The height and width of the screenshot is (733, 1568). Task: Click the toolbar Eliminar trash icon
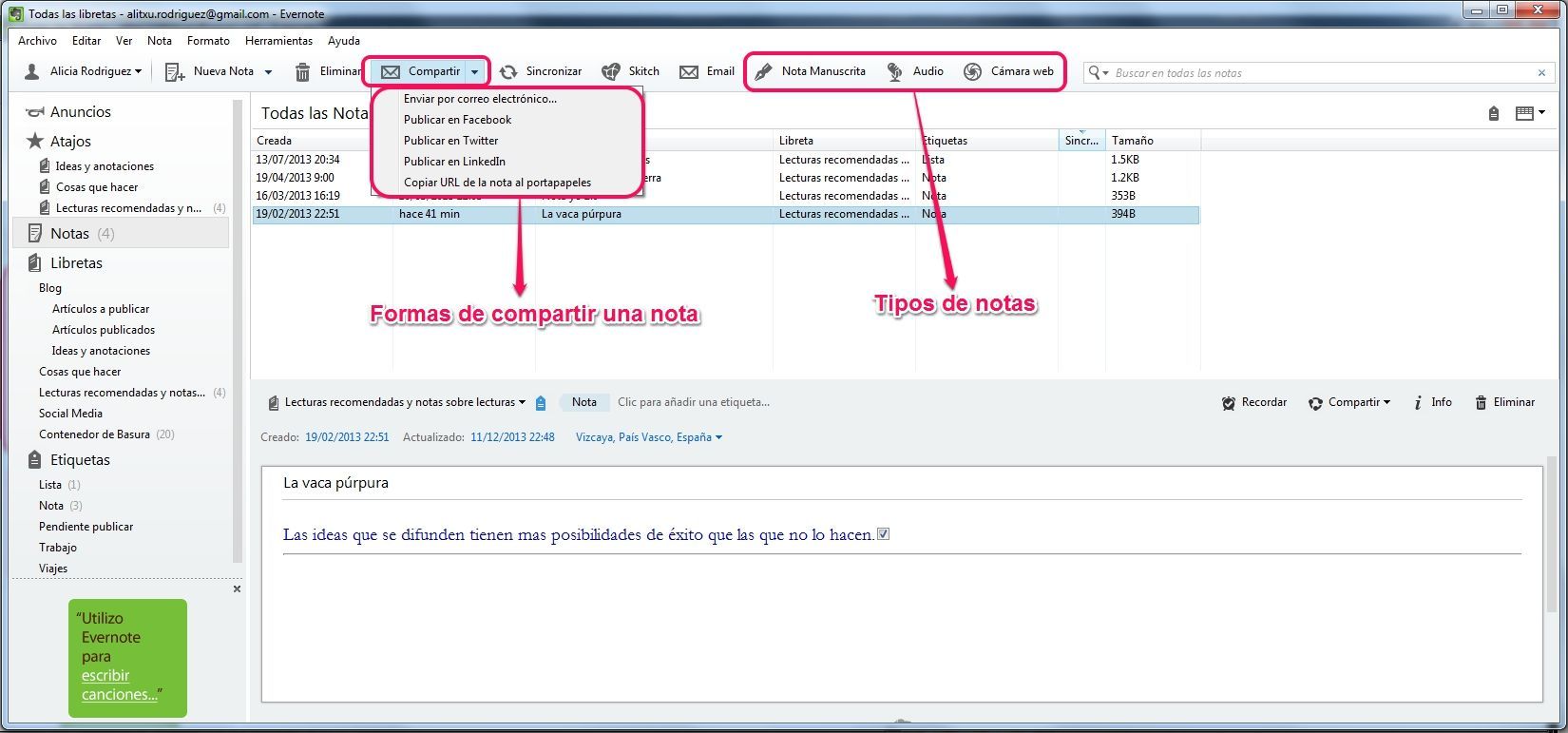click(303, 71)
